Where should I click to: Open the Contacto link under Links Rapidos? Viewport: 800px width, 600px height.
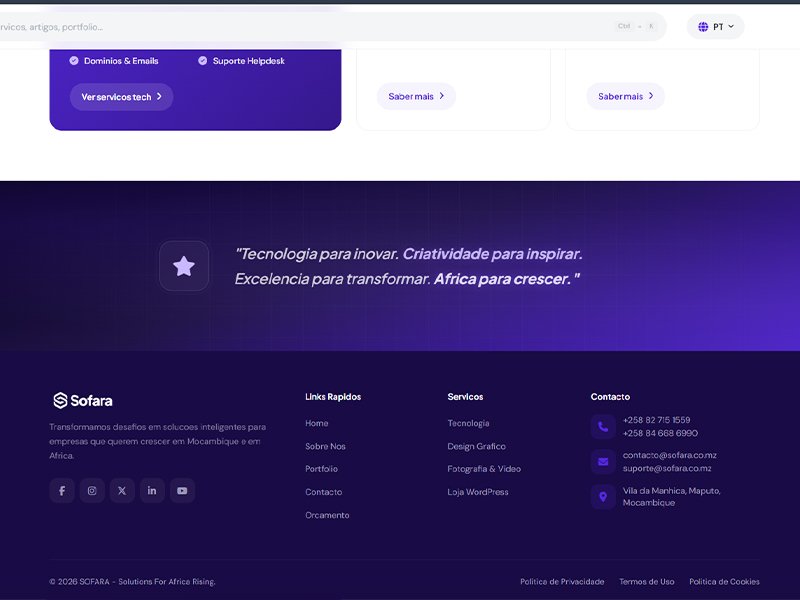323,492
